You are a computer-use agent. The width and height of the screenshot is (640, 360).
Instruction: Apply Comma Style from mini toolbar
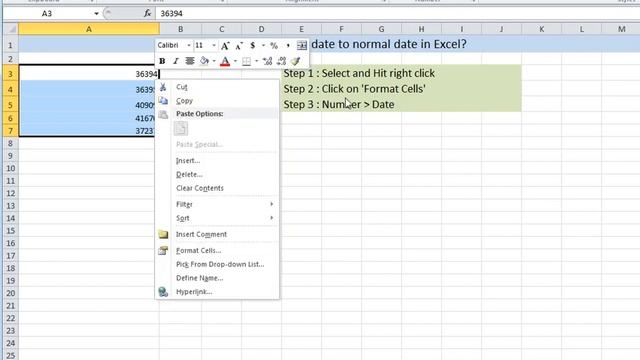288,46
